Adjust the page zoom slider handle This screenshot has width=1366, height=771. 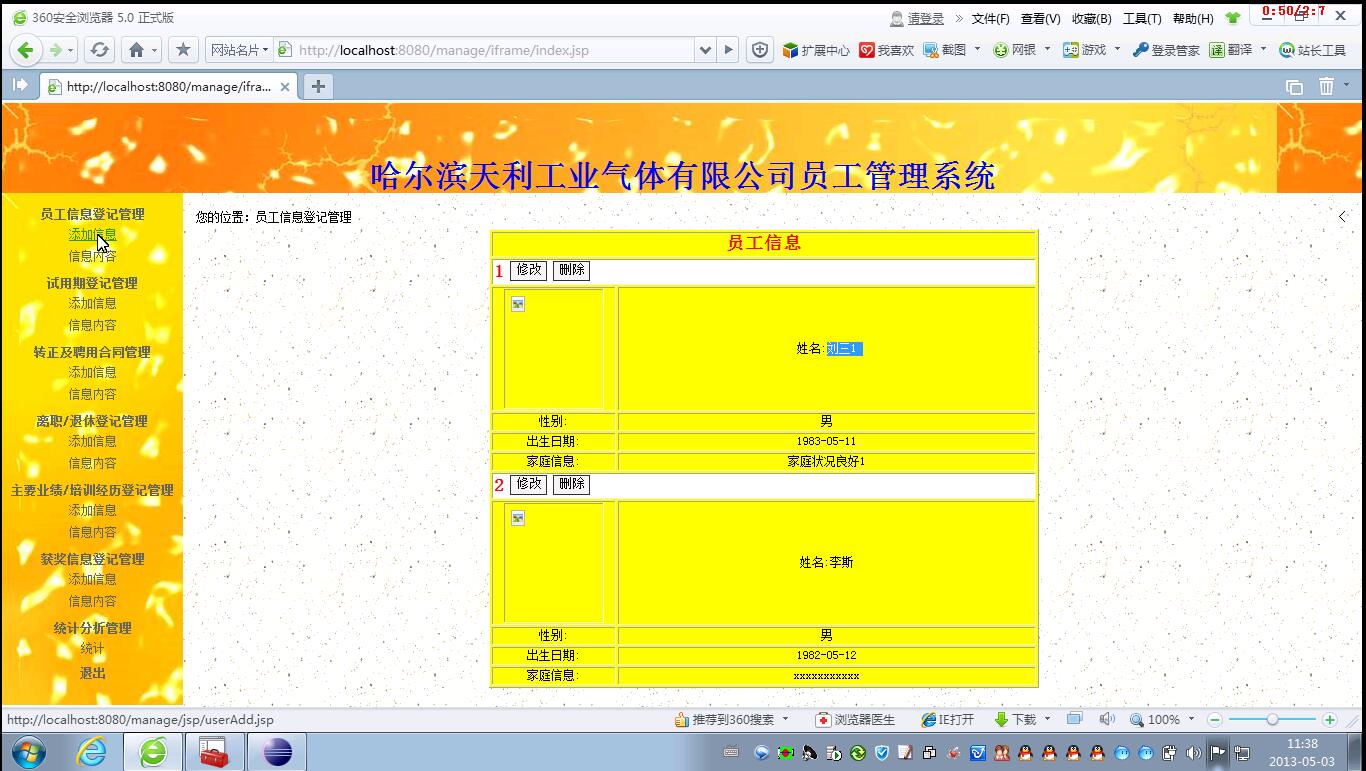(1272, 720)
